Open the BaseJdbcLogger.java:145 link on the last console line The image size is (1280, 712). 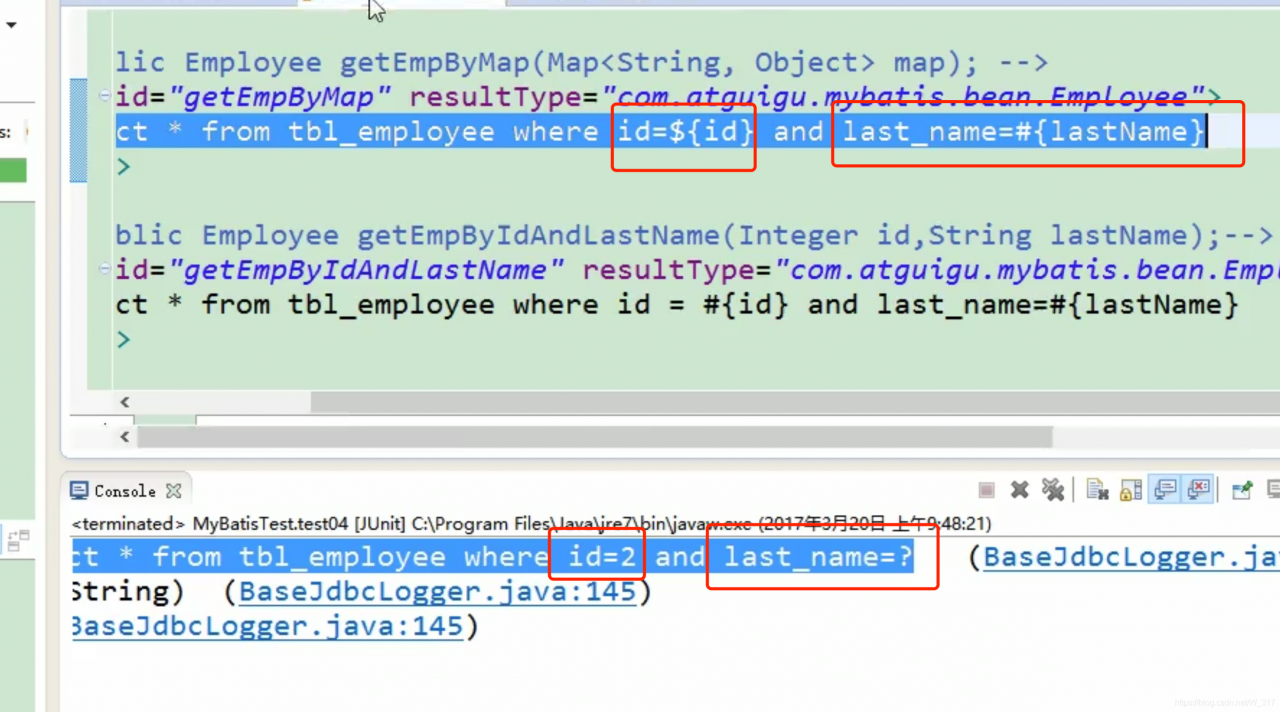266,627
